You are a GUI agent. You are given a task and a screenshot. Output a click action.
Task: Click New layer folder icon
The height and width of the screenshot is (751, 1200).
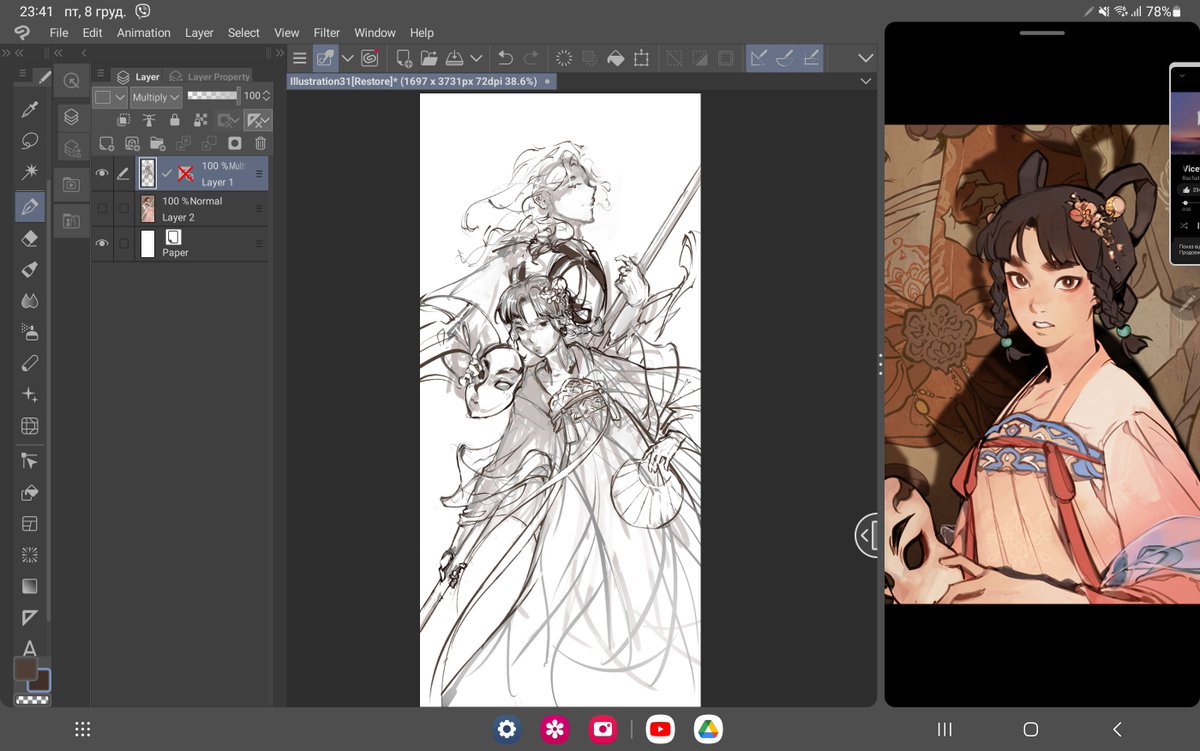tap(157, 144)
